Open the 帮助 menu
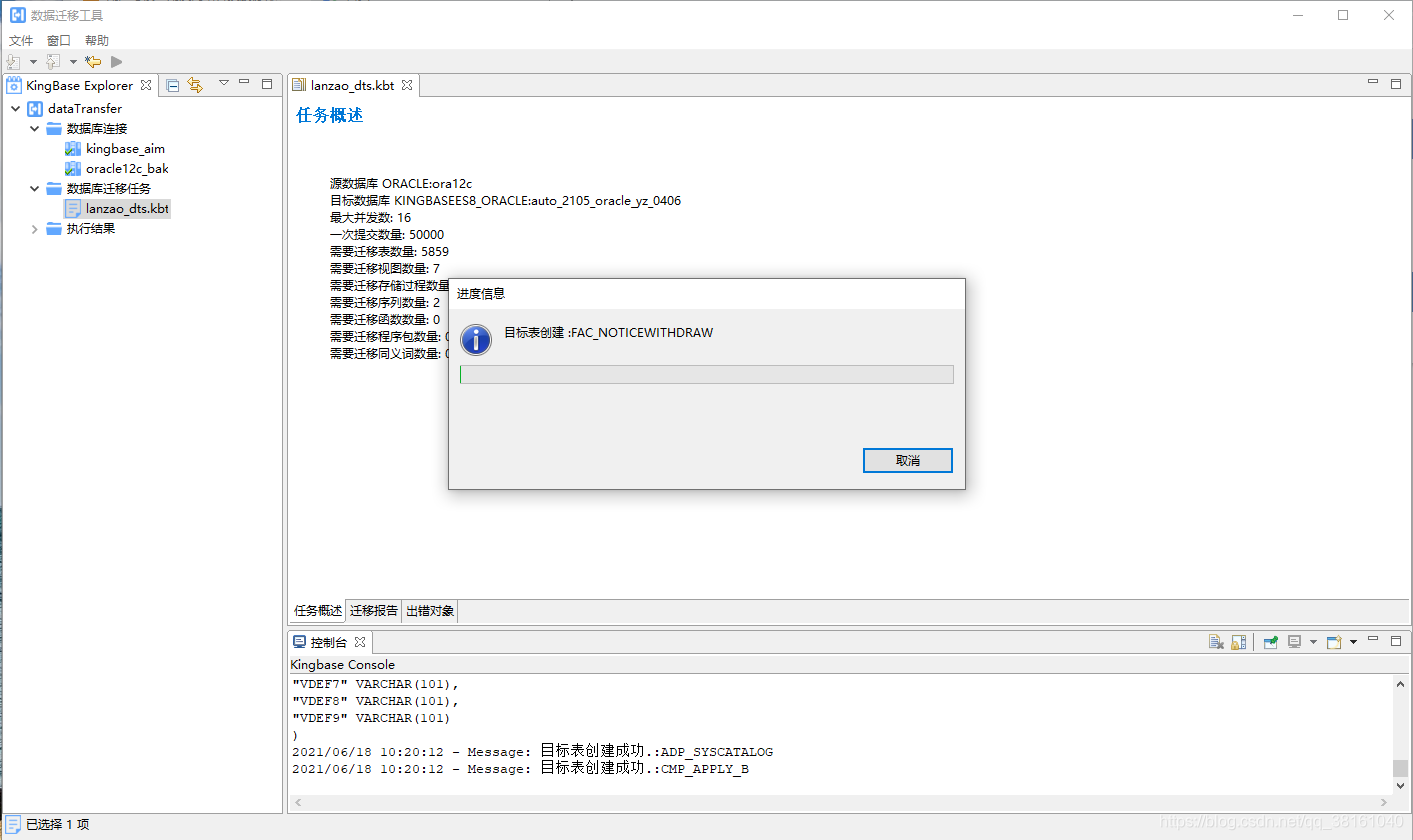 [97, 40]
